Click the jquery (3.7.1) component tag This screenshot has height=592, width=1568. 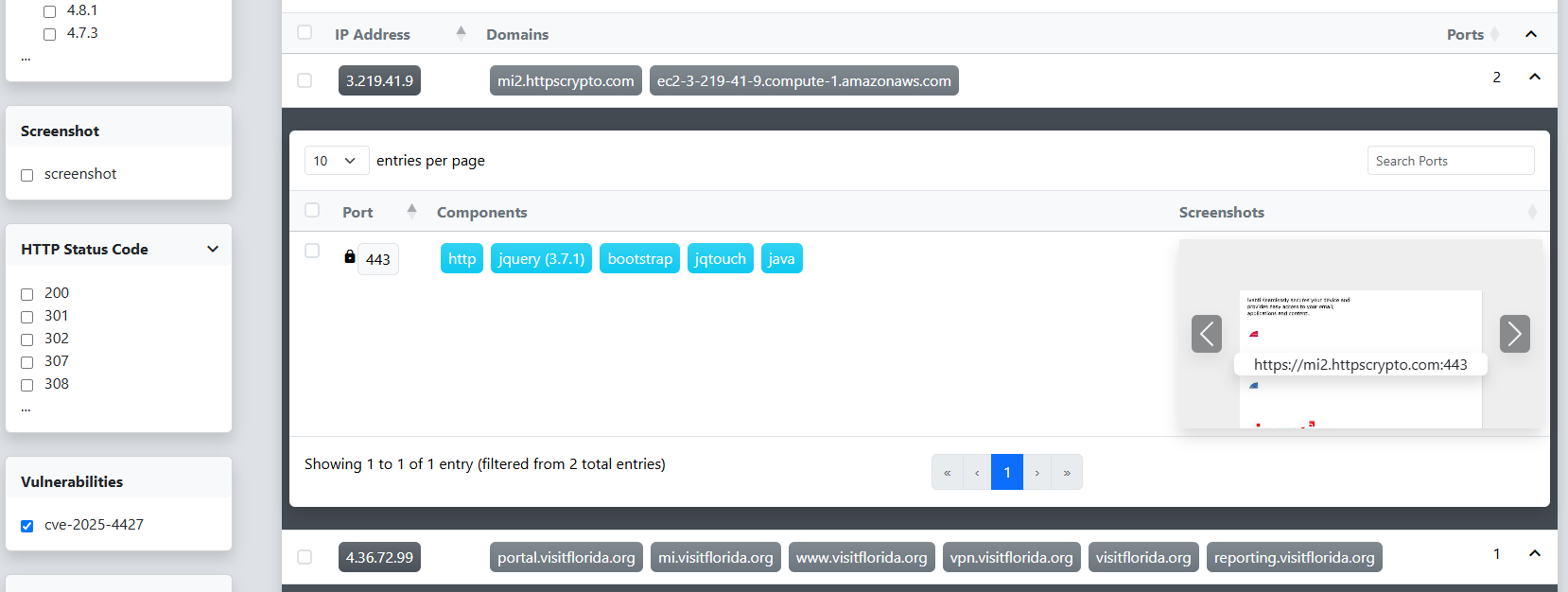(x=541, y=258)
